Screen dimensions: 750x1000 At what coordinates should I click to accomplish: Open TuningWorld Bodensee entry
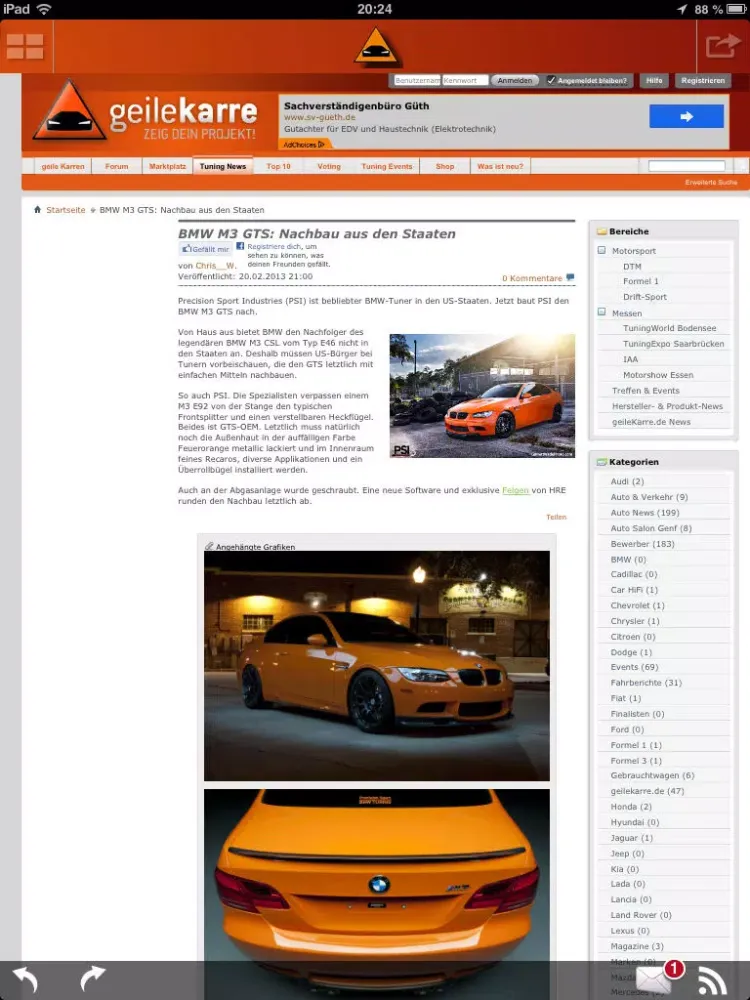670,328
